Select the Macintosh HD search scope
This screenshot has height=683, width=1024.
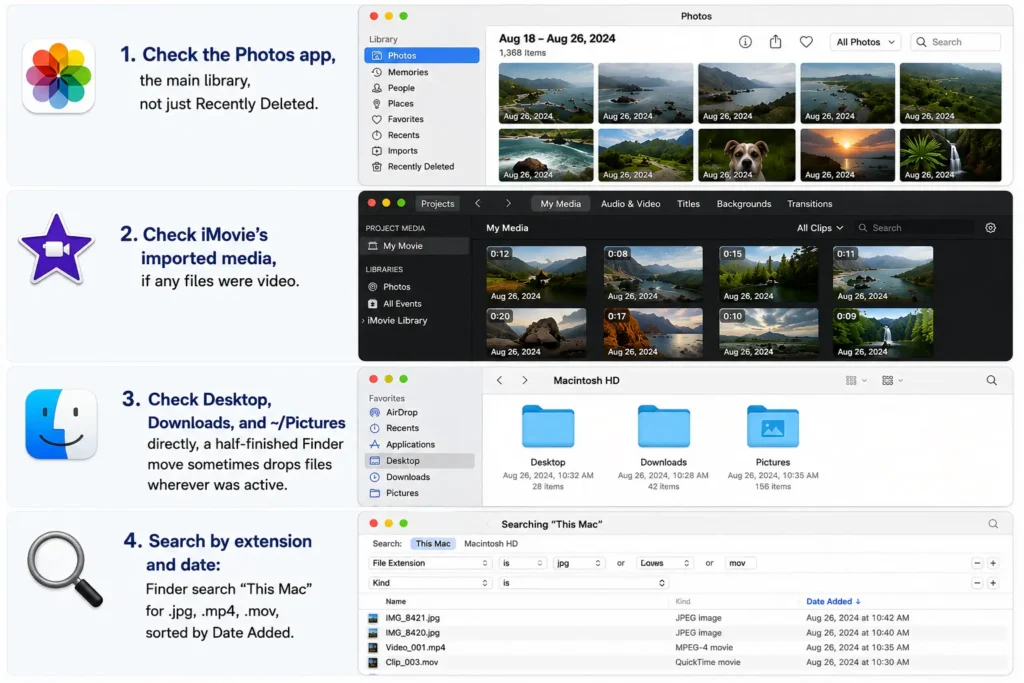pos(490,543)
